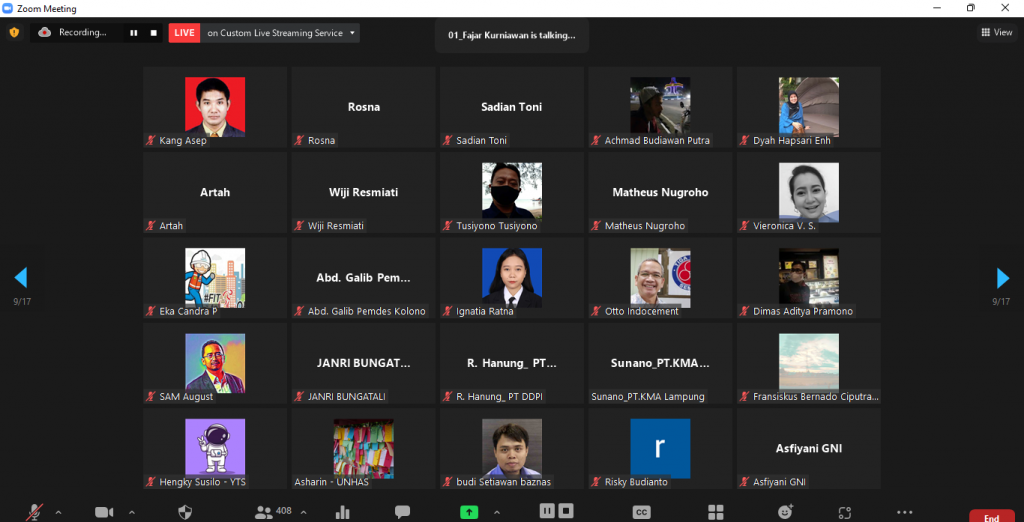Open the Chat panel
Viewport: 1024px width, 522px height.
[x=402, y=512]
